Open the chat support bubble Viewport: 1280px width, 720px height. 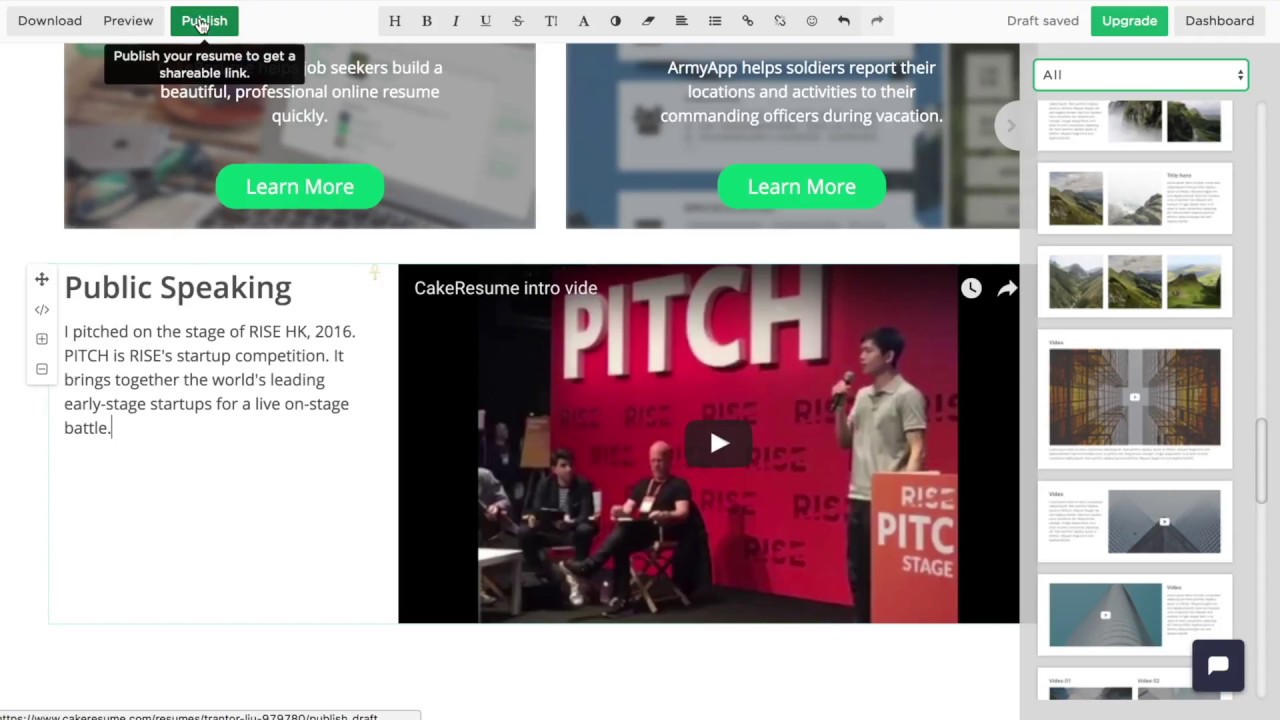pyautogui.click(x=1218, y=666)
